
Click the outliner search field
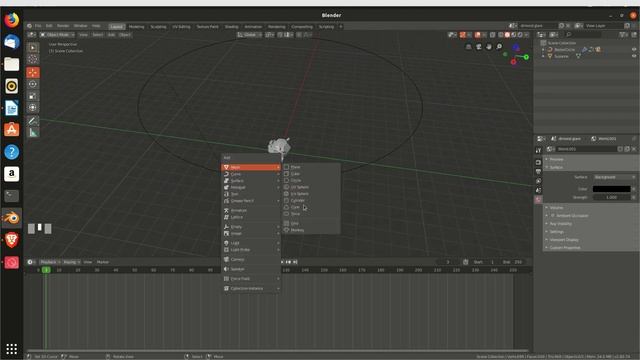(x=584, y=35)
